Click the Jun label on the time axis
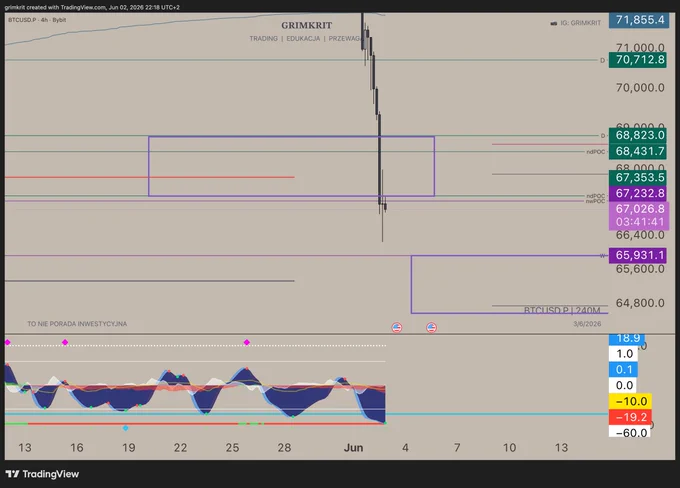Screen dimensions: 680x488 pyautogui.click(x=353, y=448)
